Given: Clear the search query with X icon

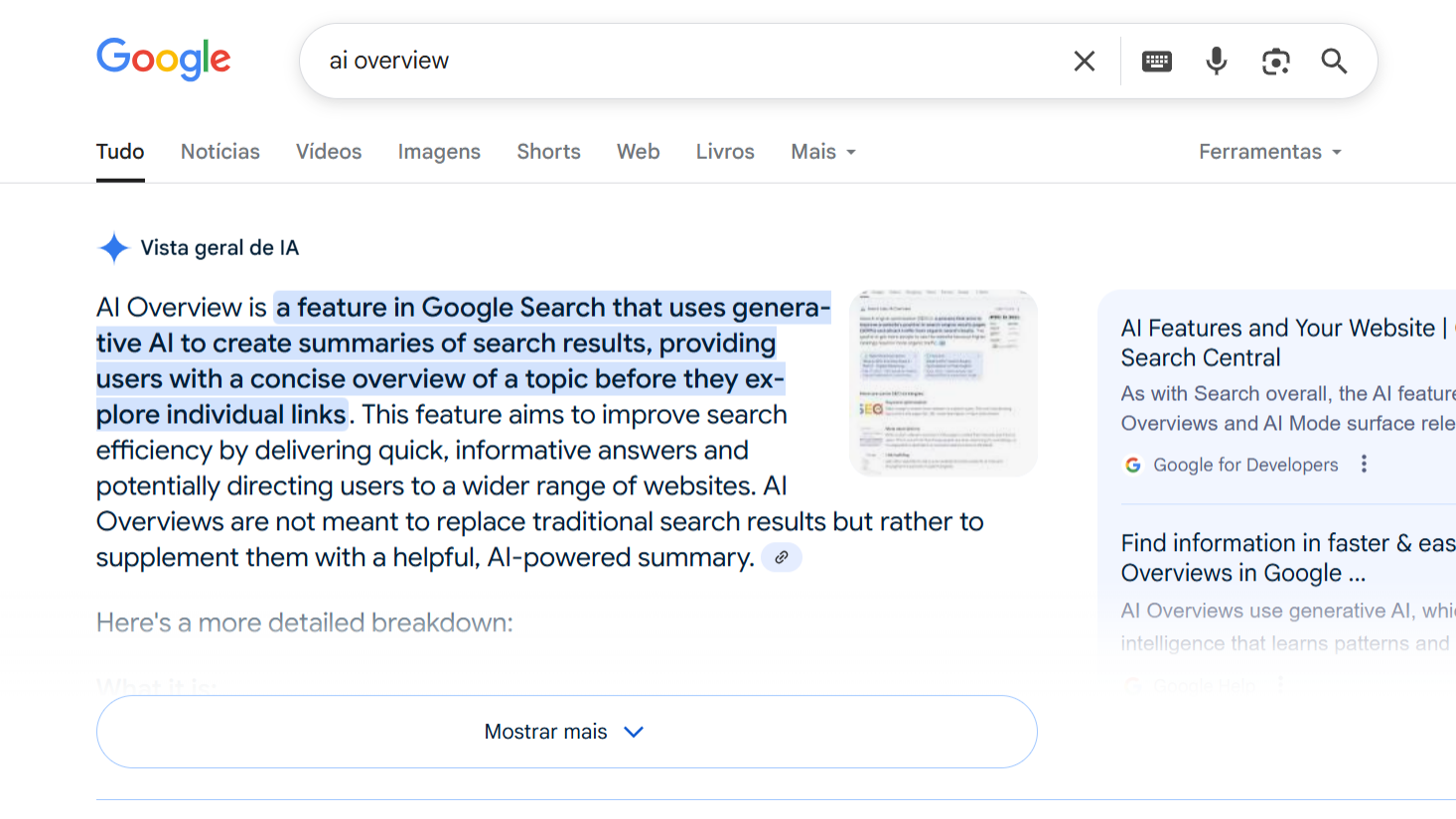Looking at the screenshot, I should (1085, 62).
